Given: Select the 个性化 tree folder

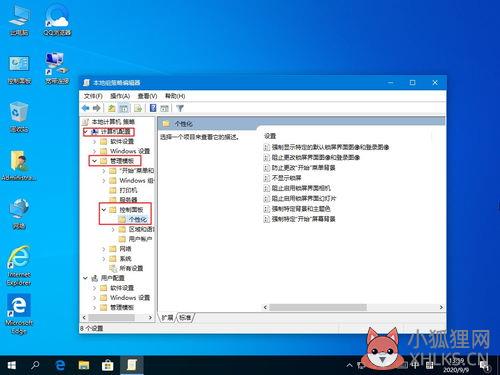Looking at the screenshot, I should [133, 219].
